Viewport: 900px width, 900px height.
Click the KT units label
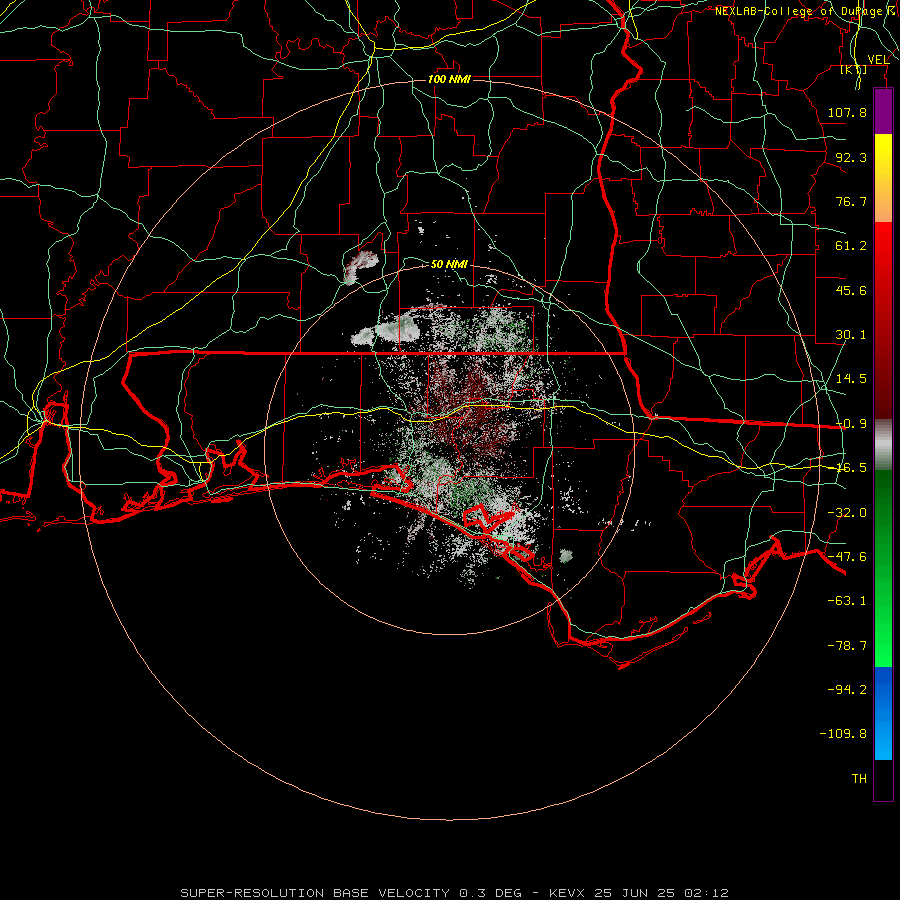tap(854, 69)
